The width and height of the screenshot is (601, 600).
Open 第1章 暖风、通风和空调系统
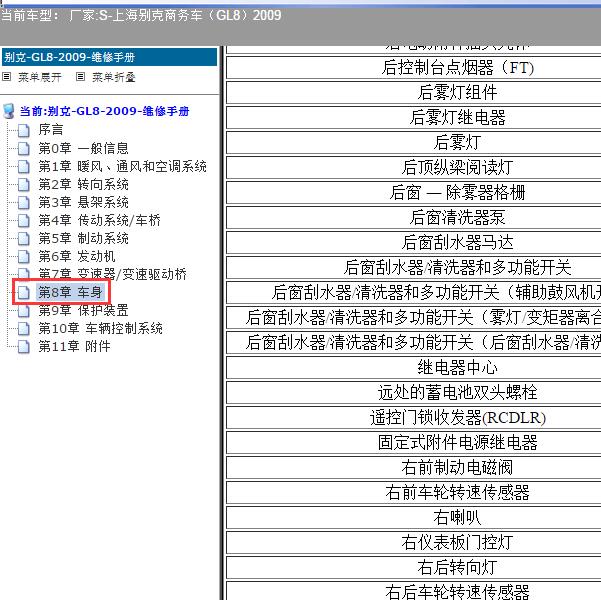[x=122, y=166]
